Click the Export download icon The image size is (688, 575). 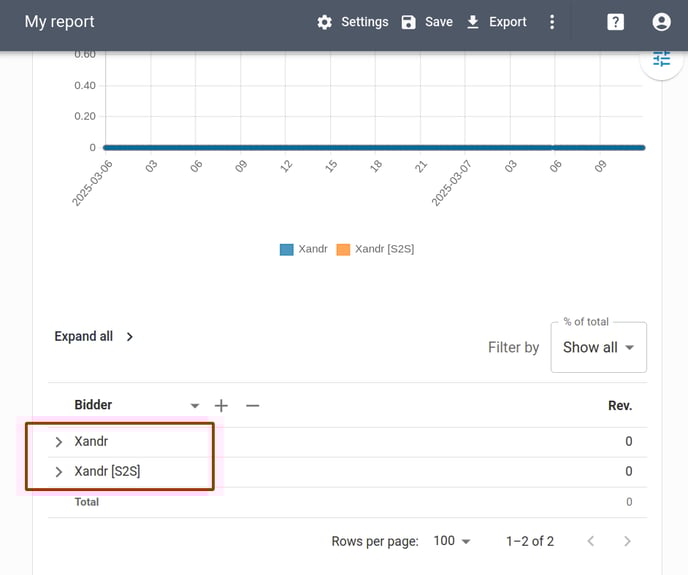[473, 22]
